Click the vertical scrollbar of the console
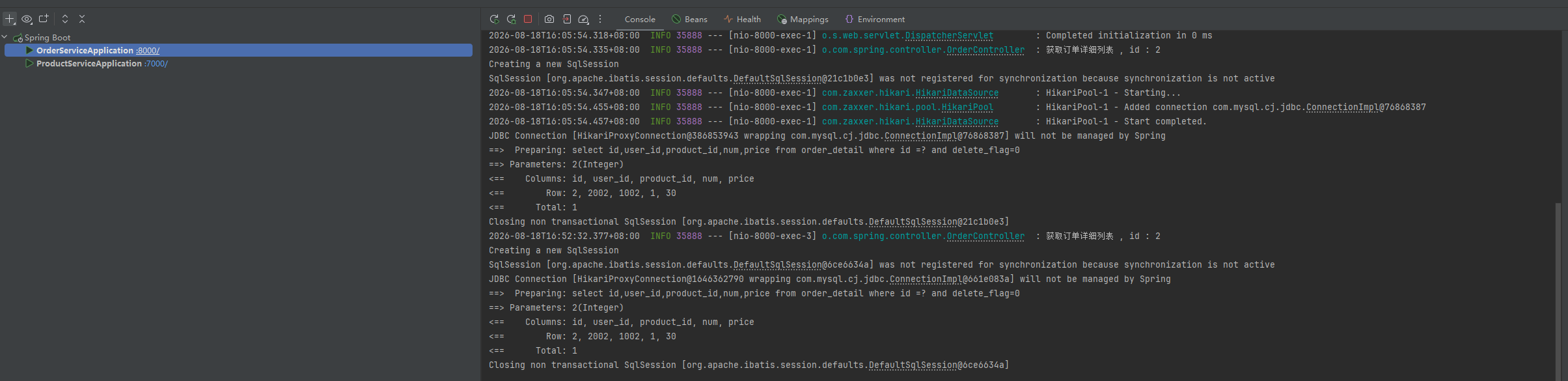This screenshot has width=1568, height=381. (1558, 291)
